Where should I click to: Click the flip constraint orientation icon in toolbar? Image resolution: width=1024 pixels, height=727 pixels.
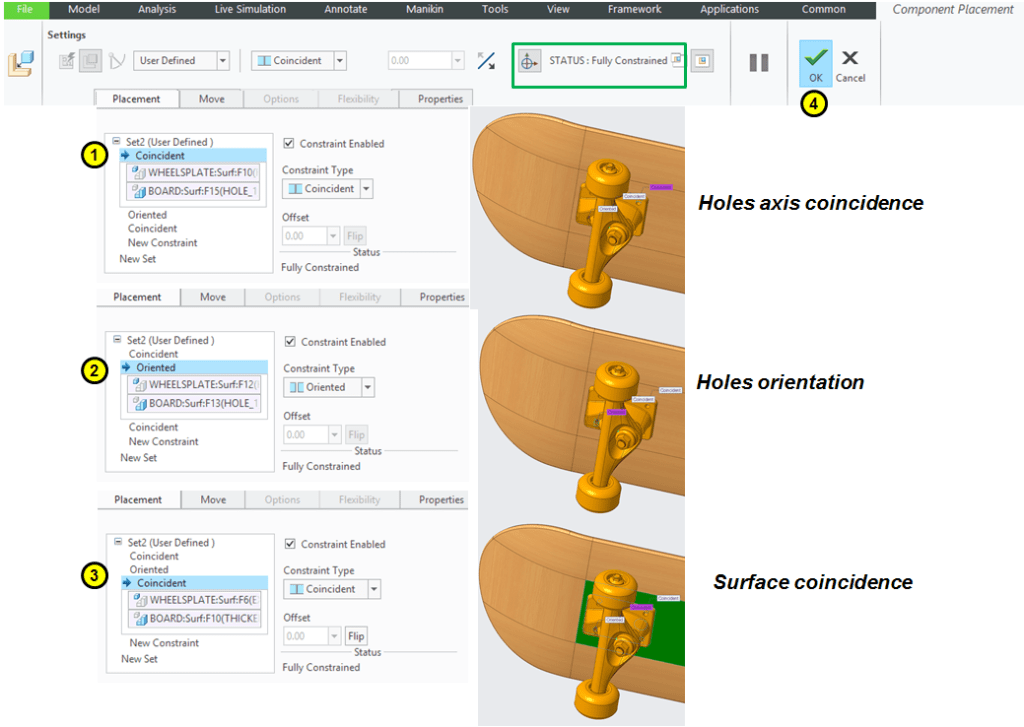[486, 61]
